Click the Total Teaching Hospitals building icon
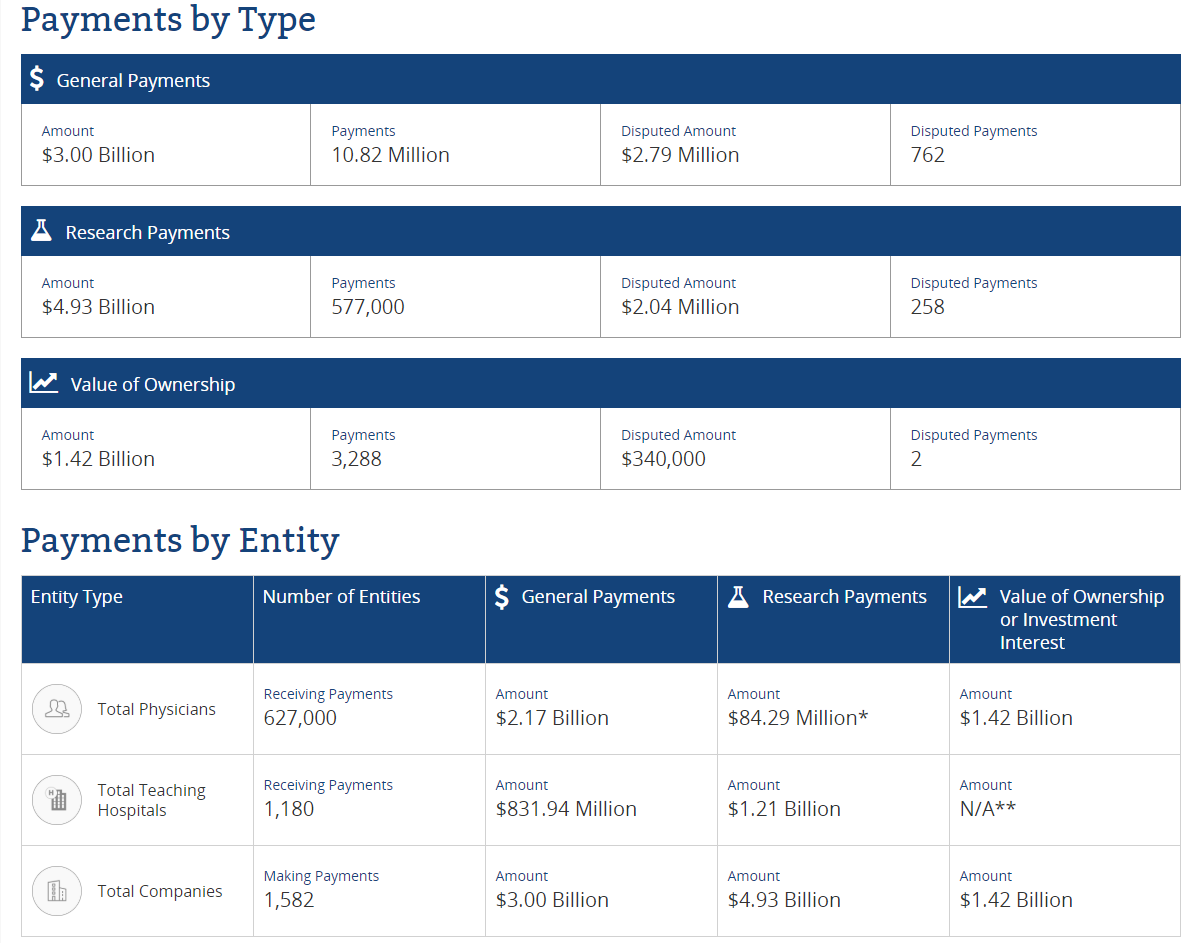This screenshot has width=1186, height=943. pos(57,800)
